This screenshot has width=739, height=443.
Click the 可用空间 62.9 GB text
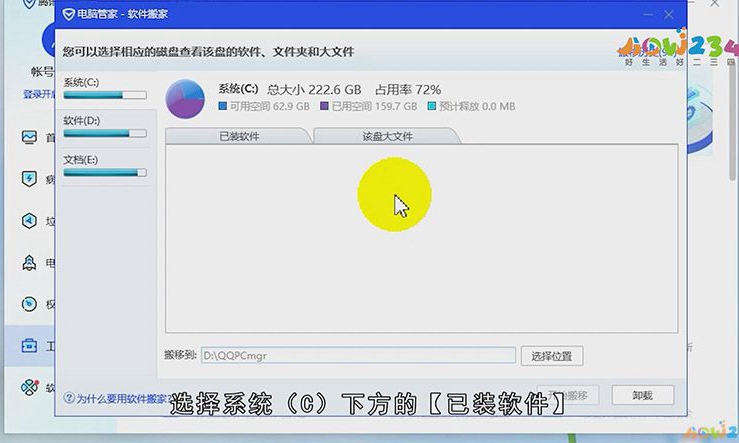pos(270,107)
